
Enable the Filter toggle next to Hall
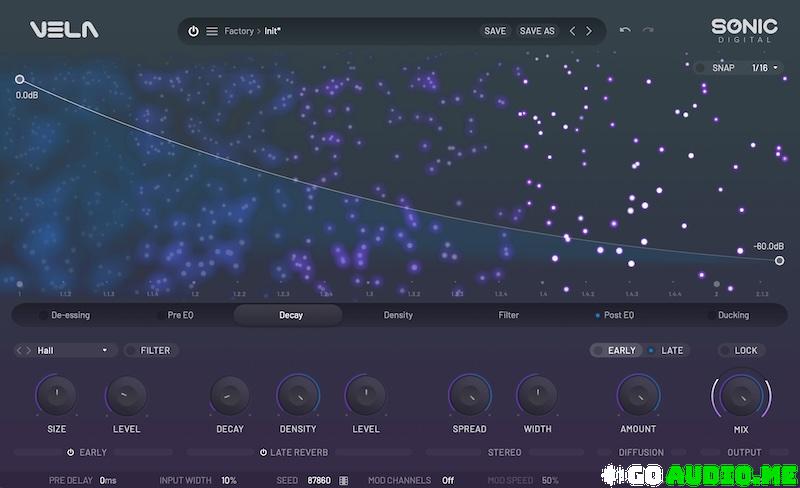click(x=131, y=350)
